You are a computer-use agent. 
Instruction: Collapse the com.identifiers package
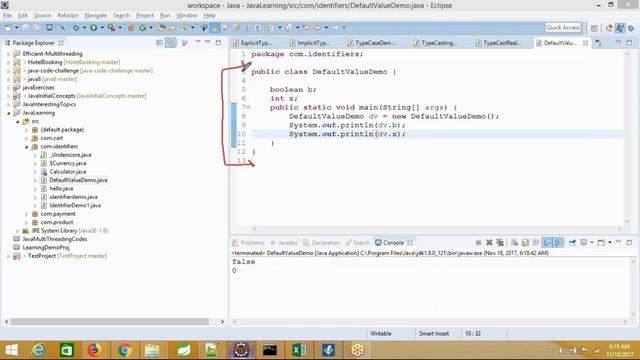click(27, 147)
